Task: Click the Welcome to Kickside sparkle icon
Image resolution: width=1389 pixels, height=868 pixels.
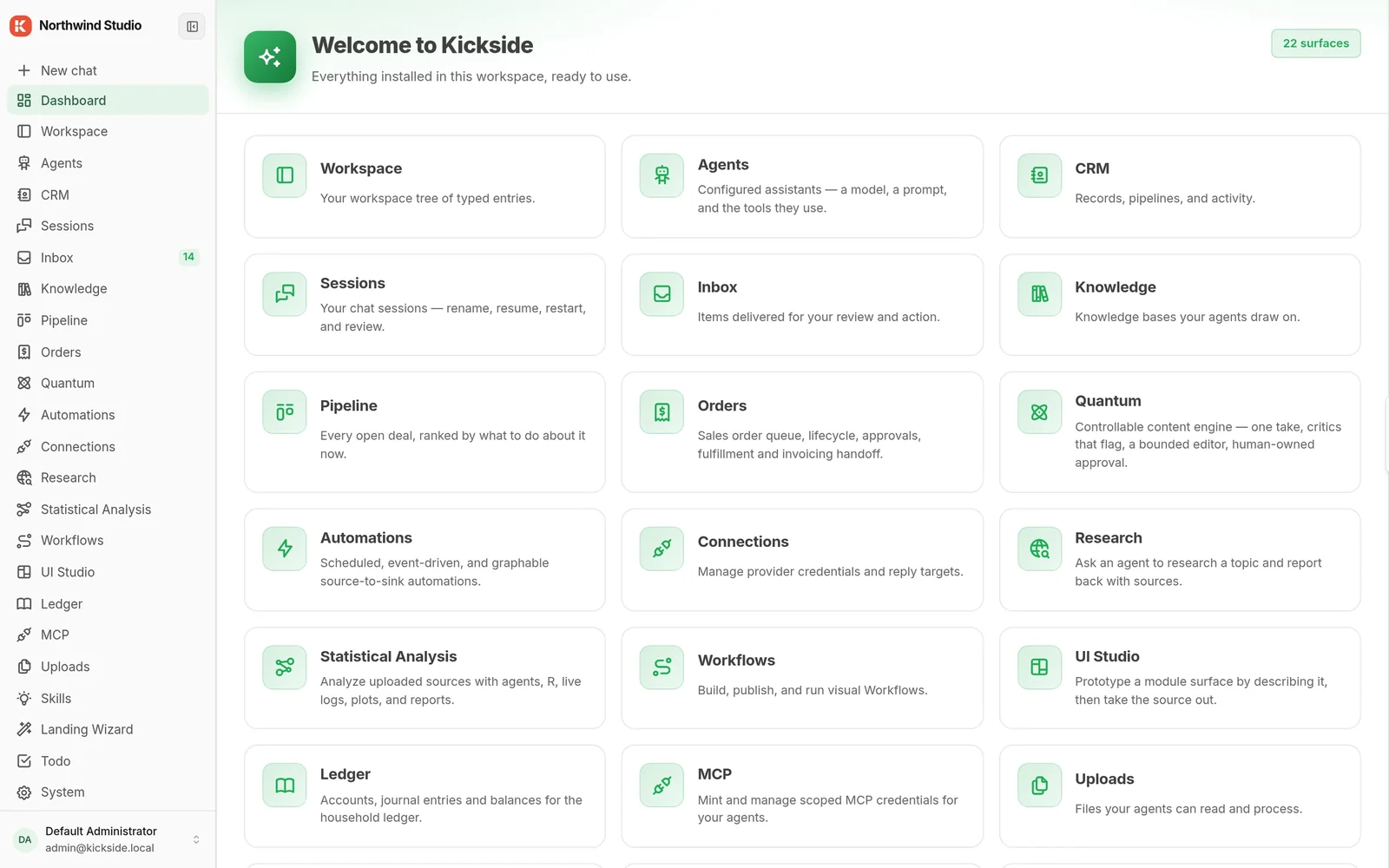Action: click(270, 57)
